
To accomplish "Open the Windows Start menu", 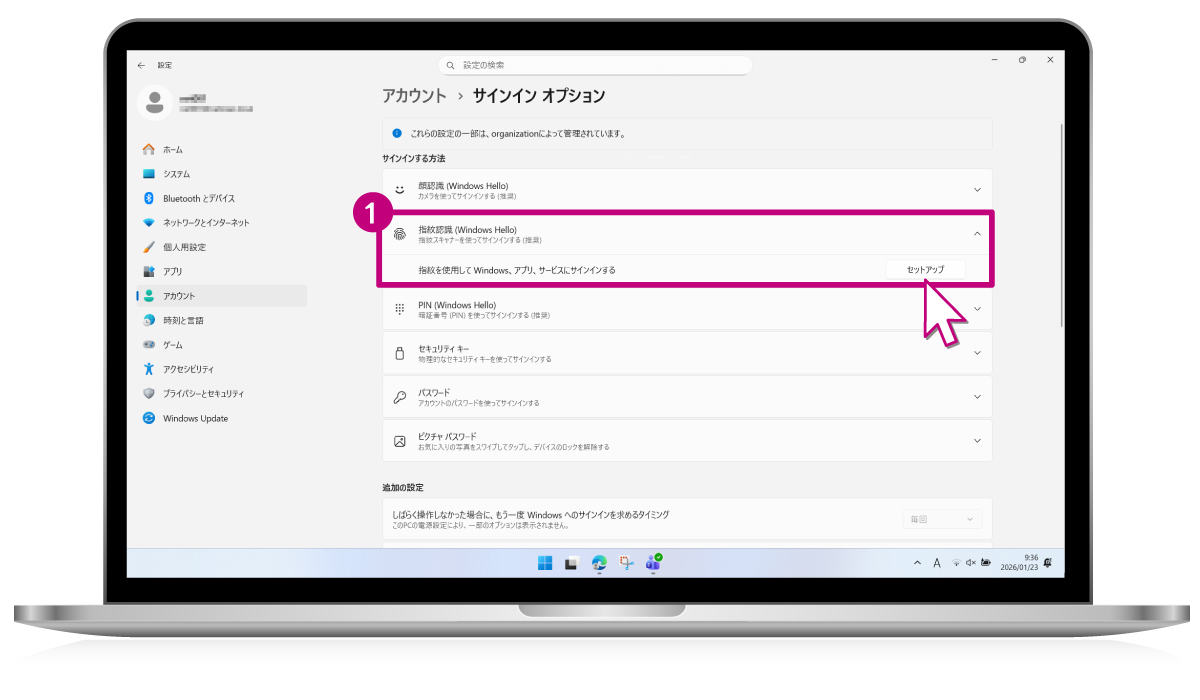I will pos(545,563).
